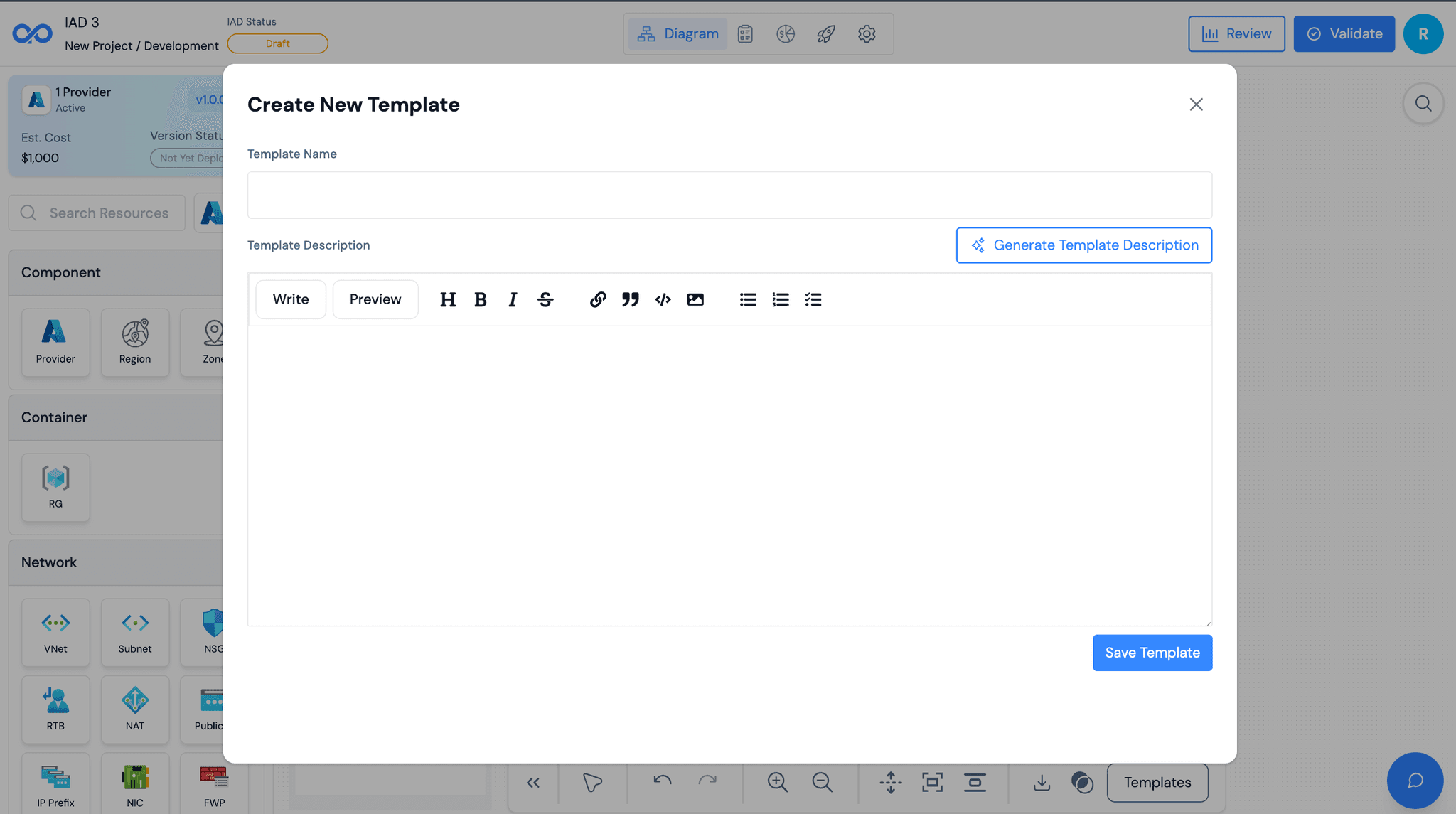
Task: Open the chat bubble in the corner
Action: (1415, 781)
